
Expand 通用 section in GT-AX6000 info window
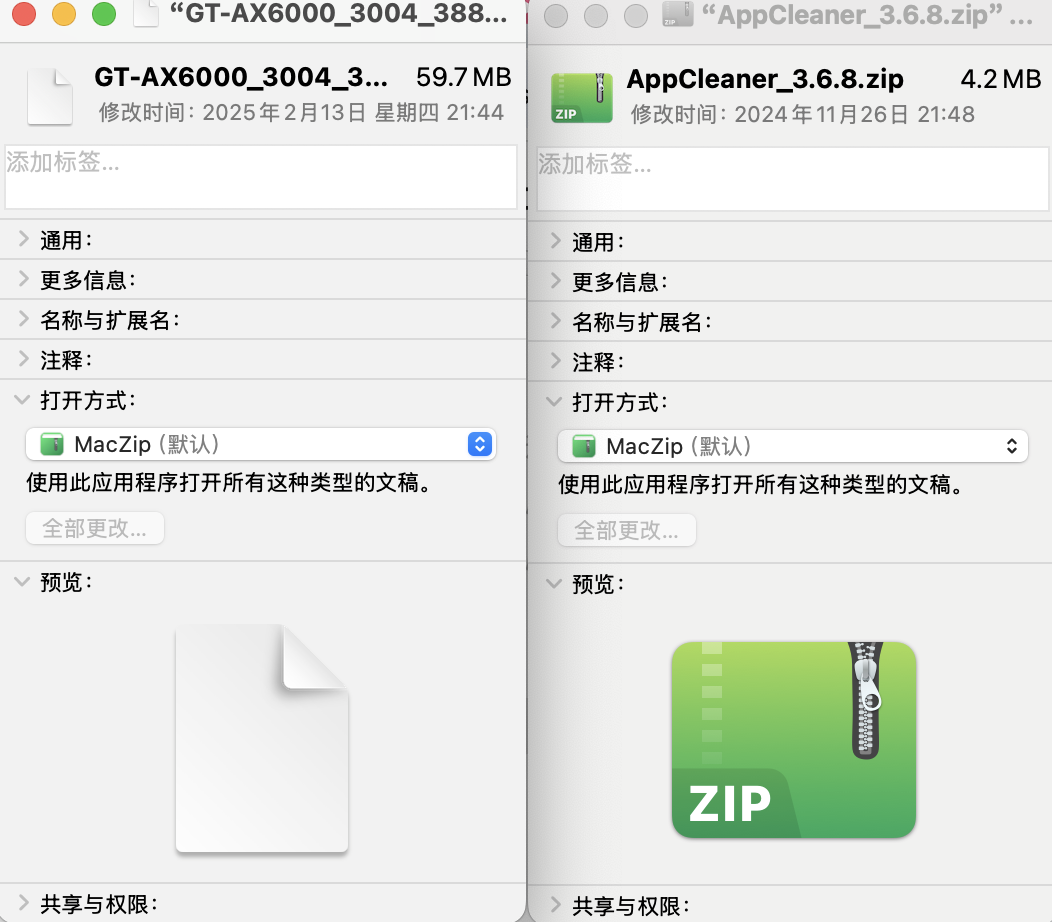click(x=23, y=239)
